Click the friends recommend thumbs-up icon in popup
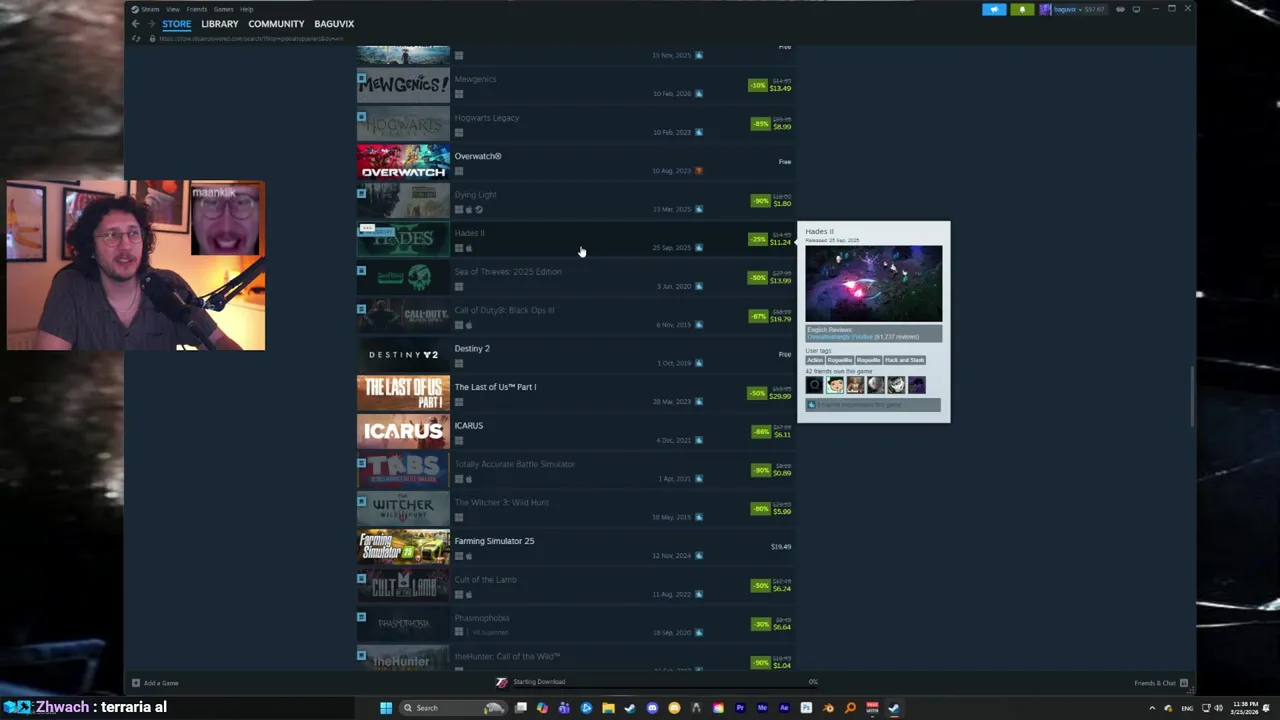Screen dimensions: 1280x720 [x=812, y=405]
